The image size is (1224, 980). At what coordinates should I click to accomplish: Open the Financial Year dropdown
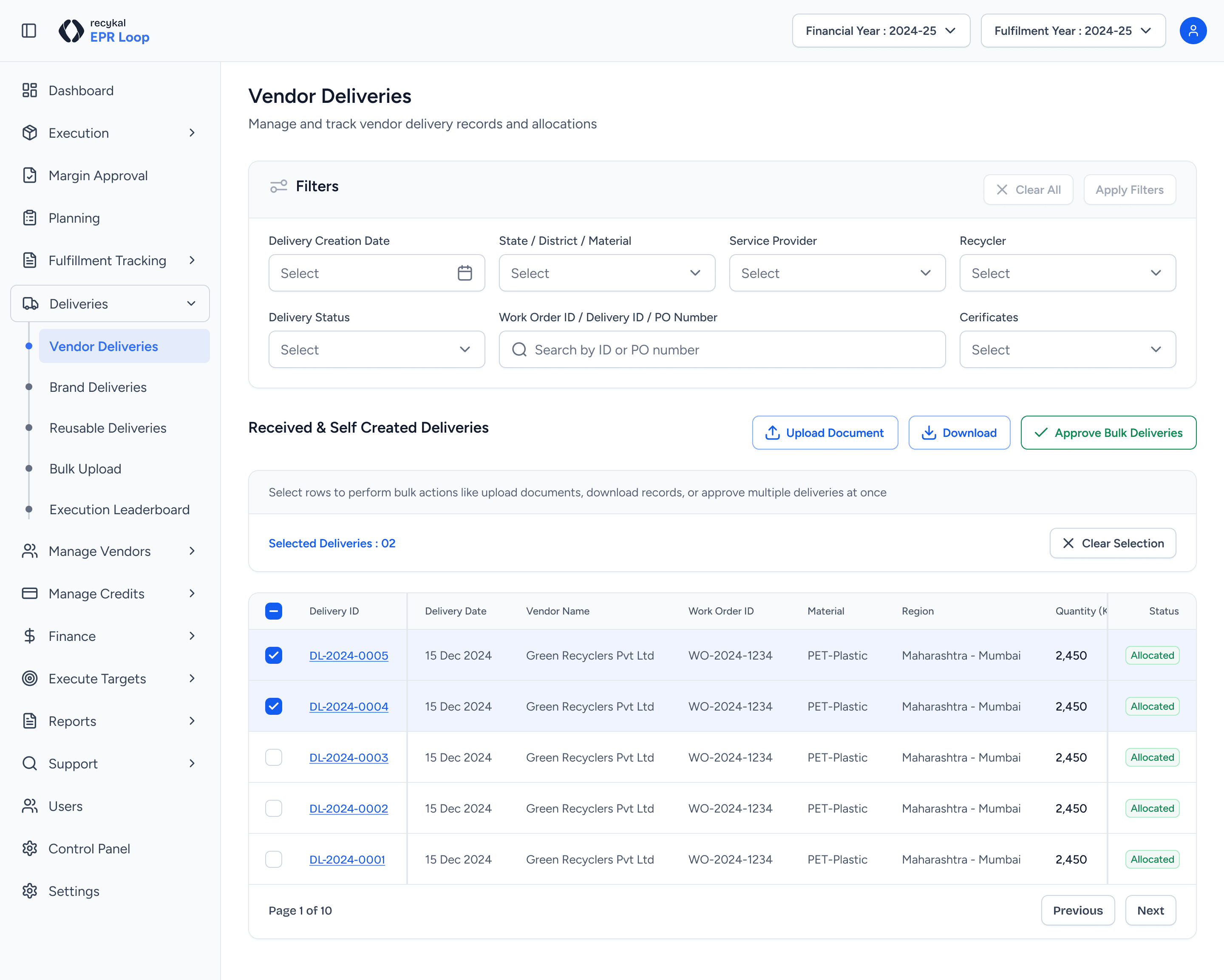[x=881, y=31]
